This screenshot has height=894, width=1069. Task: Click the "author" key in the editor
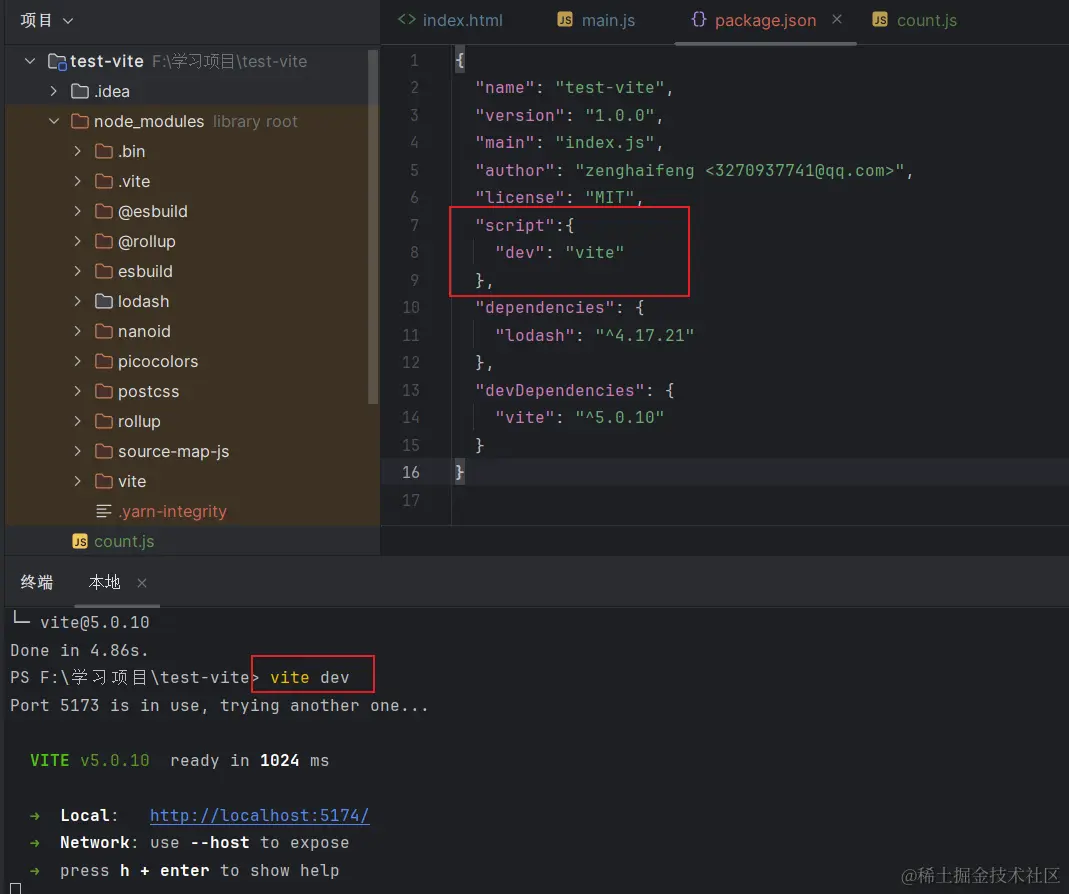[x=519, y=170]
